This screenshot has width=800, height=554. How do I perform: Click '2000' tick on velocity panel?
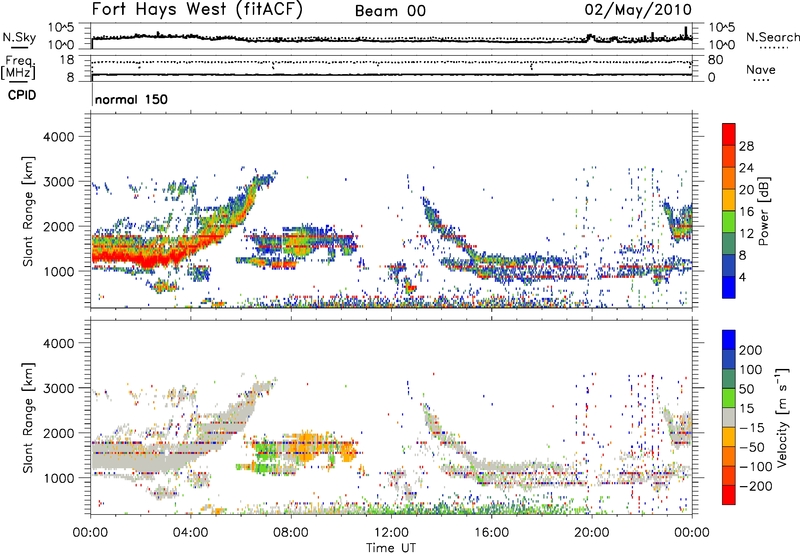click(58, 433)
